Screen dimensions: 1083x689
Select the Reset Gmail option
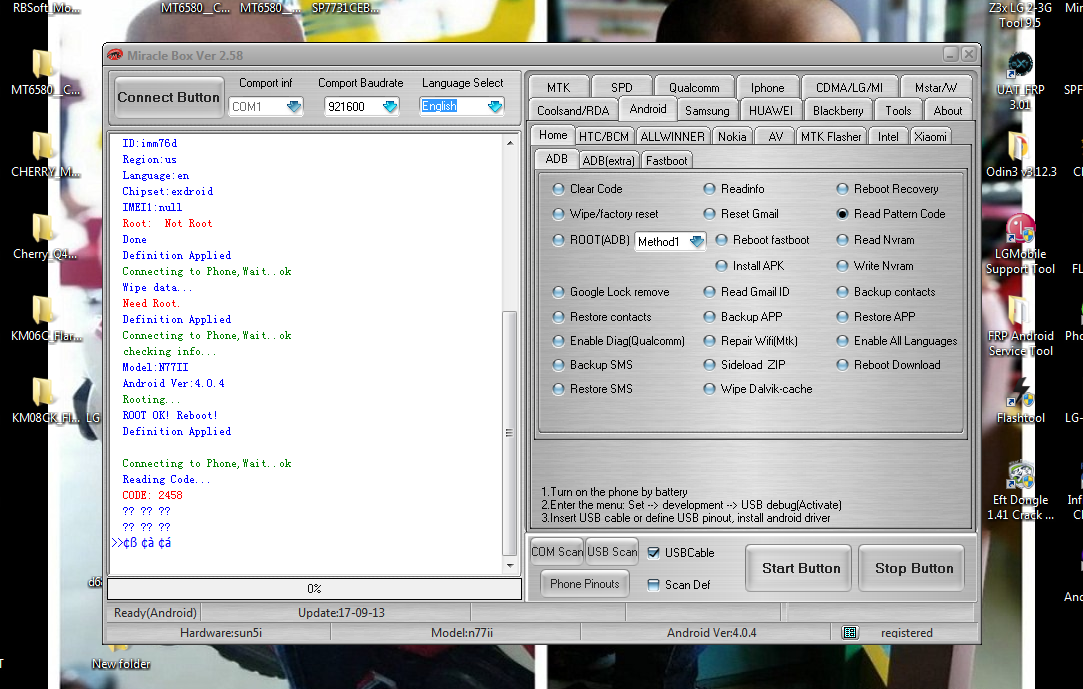pyautogui.click(x=709, y=214)
